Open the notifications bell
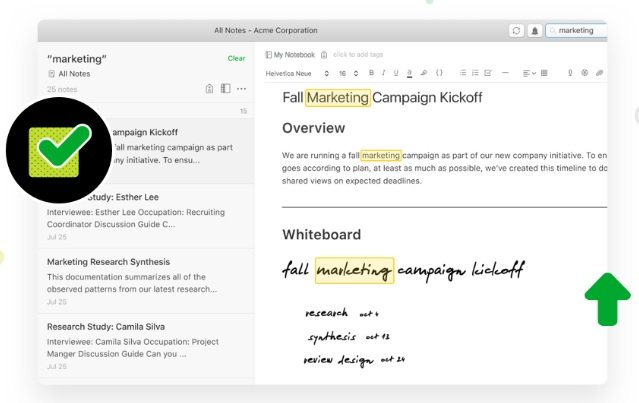 tap(535, 31)
